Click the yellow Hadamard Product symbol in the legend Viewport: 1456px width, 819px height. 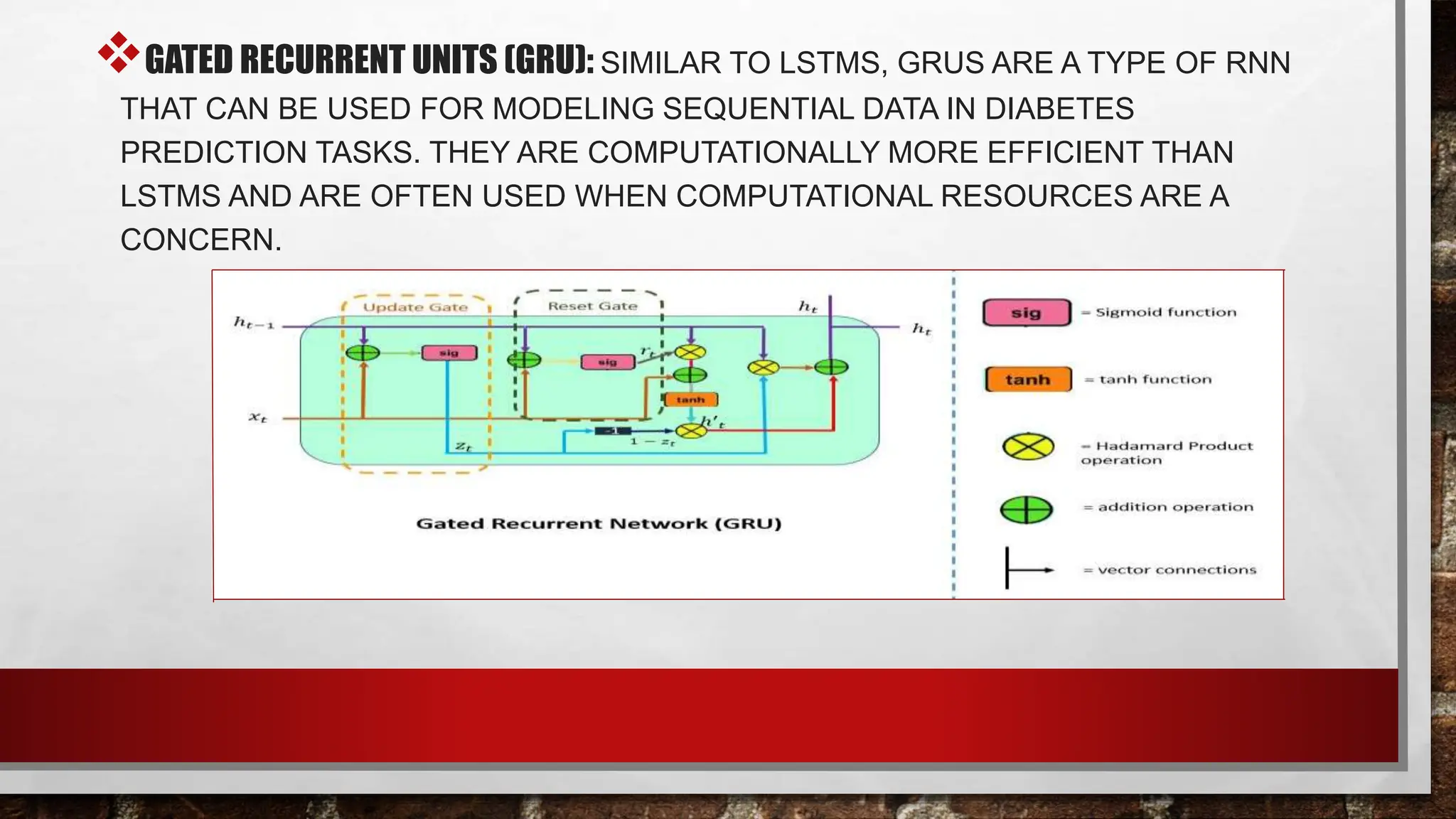(x=1028, y=446)
